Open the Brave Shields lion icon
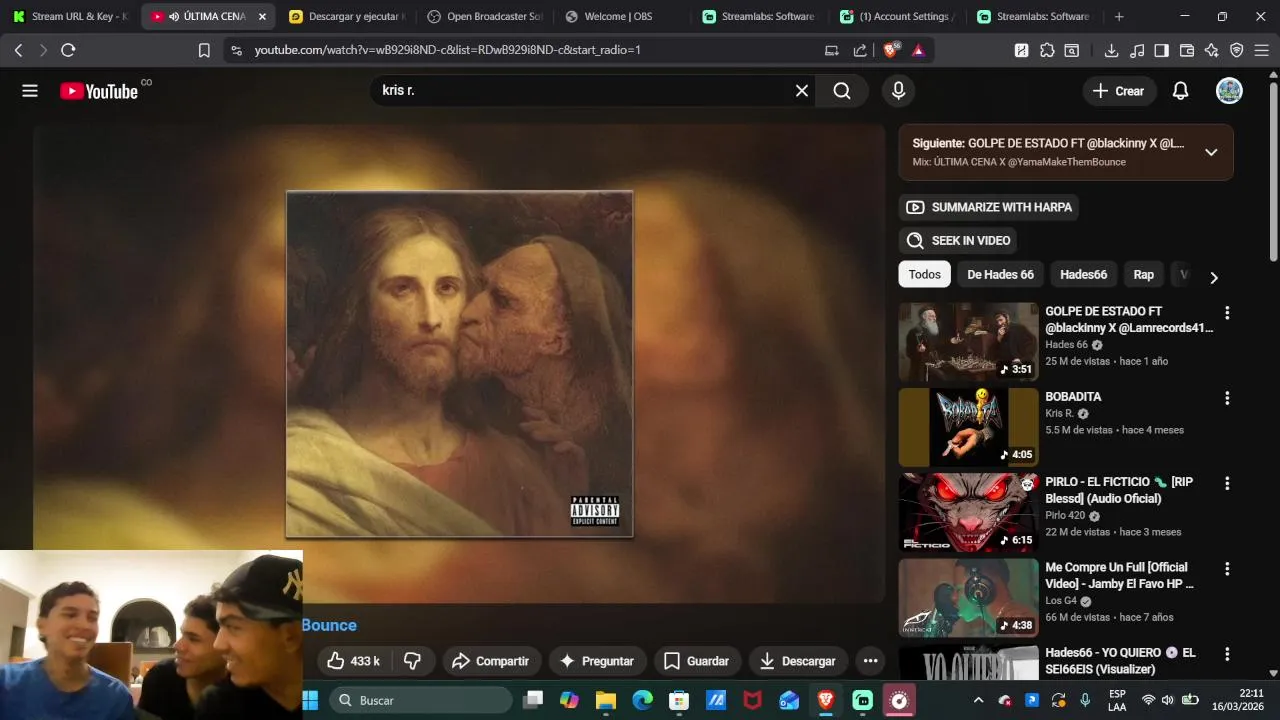 click(x=891, y=50)
